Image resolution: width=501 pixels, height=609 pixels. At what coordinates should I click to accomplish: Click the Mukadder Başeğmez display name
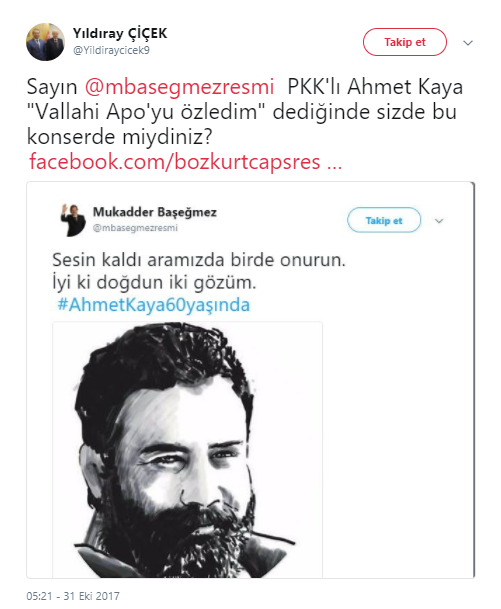coord(155,212)
